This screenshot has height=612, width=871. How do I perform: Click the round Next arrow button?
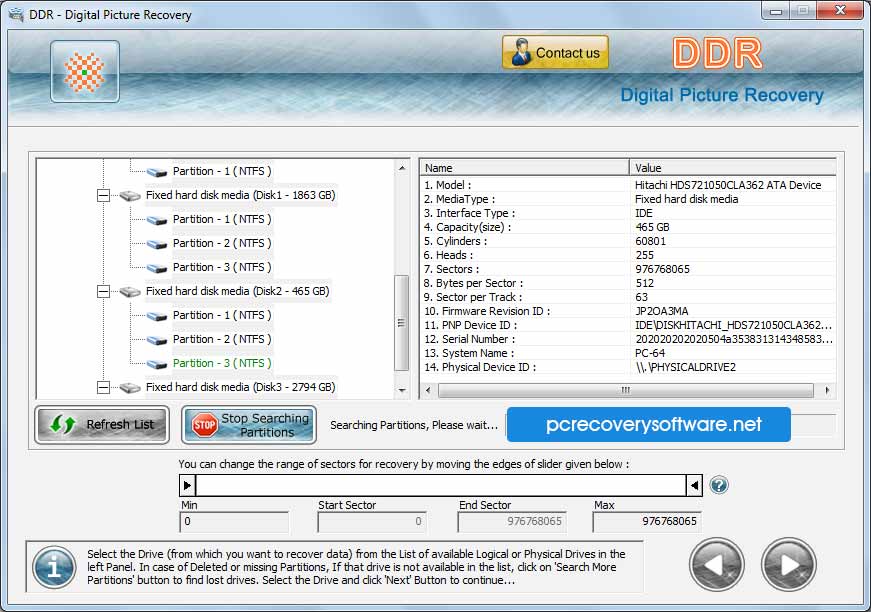tap(789, 565)
